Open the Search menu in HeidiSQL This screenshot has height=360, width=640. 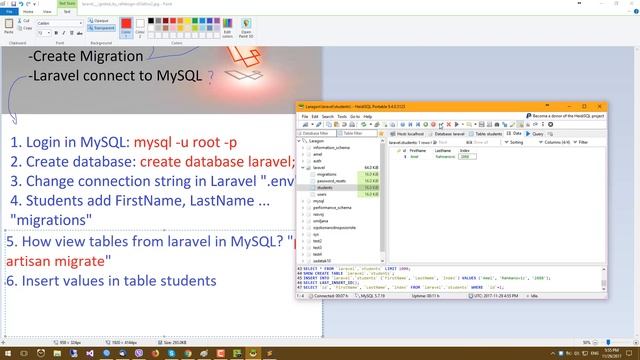(x=327, y=116)
